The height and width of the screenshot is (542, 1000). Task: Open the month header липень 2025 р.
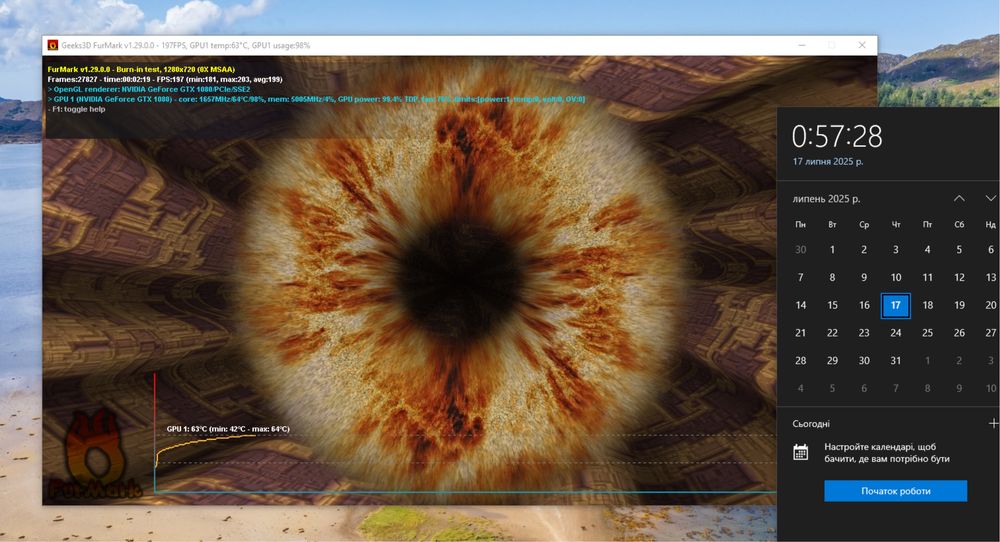click(826, 199)
